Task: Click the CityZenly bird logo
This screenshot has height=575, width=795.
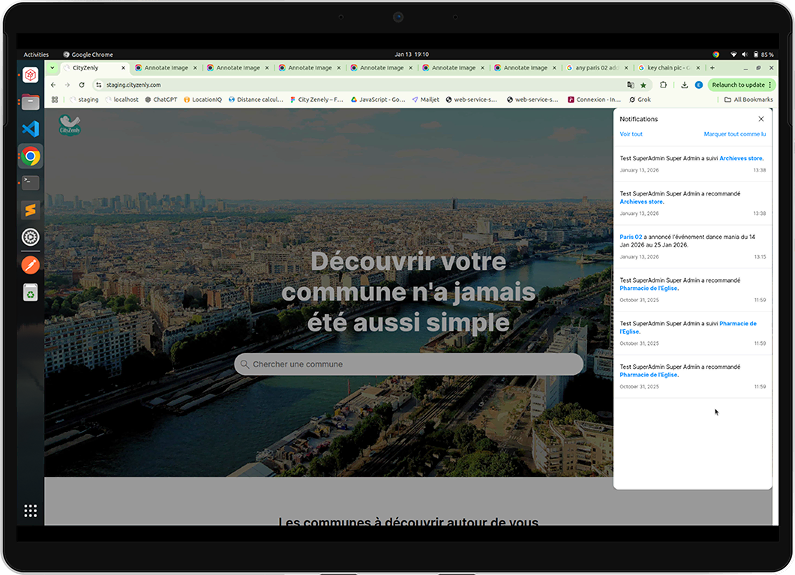Action: (x=69, y=125)
